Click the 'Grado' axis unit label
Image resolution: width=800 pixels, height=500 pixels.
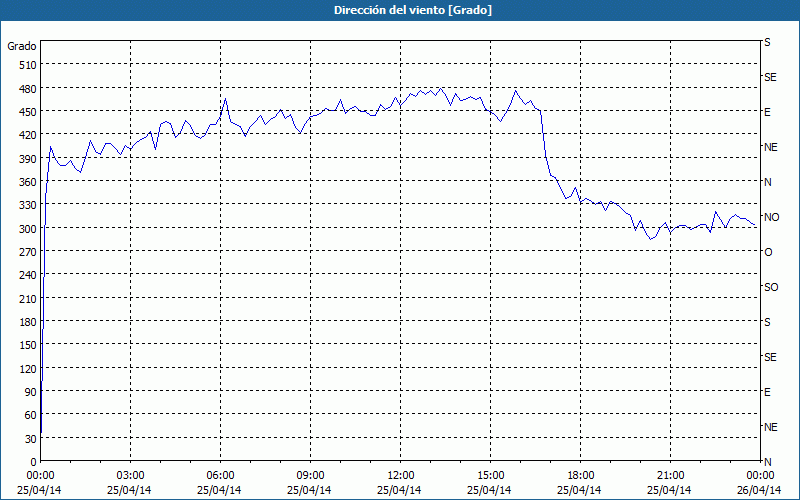pyautogui.click(x=22, y=46)
